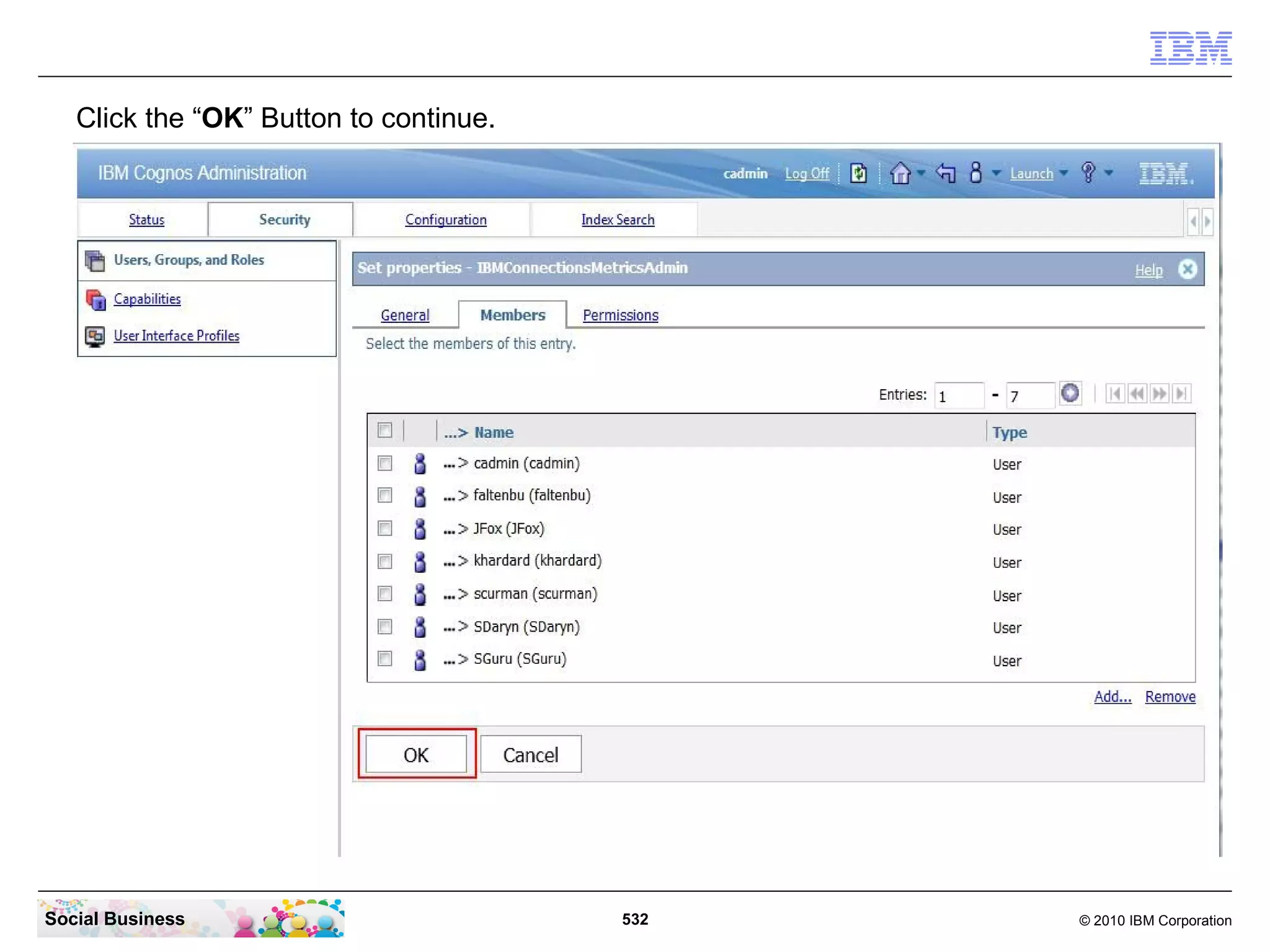Click the Cancel button
This screenshot has height=952, width=1270.
click(x=531, y=754)
